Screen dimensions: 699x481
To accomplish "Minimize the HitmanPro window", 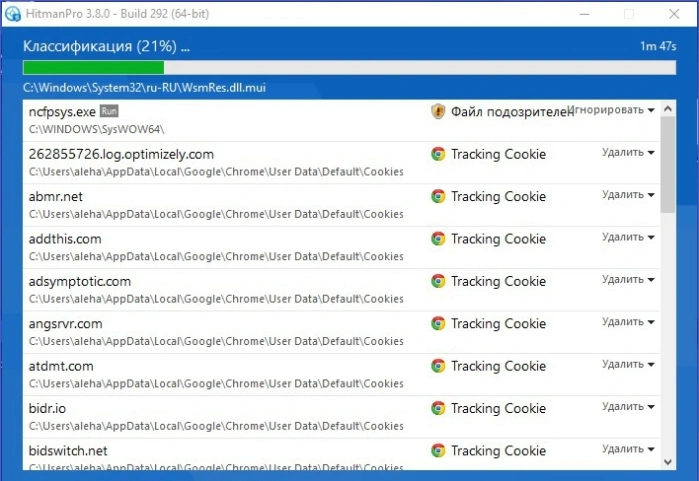I will pos(584,14).
